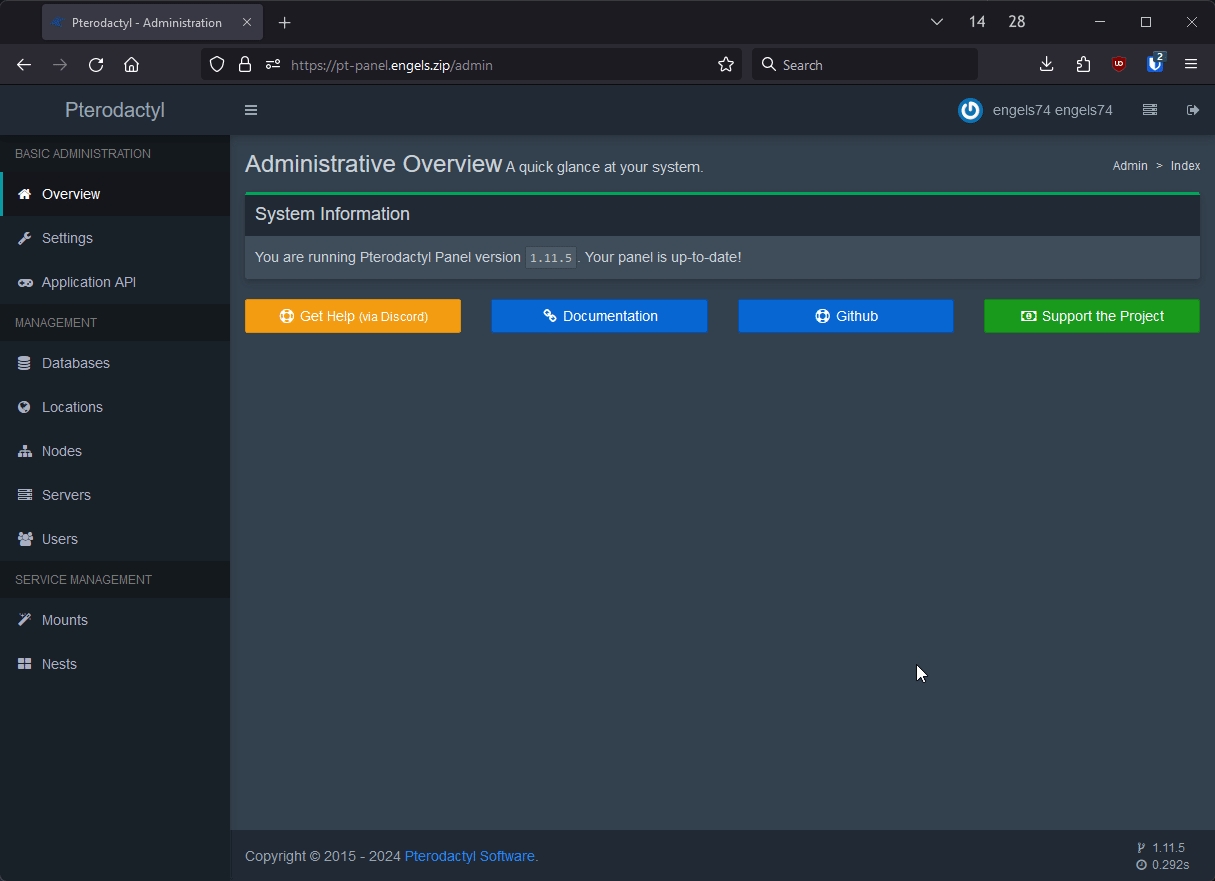The image size is (1215, 881).
Task: Open Servers in the sidebar
Action: 66,495
